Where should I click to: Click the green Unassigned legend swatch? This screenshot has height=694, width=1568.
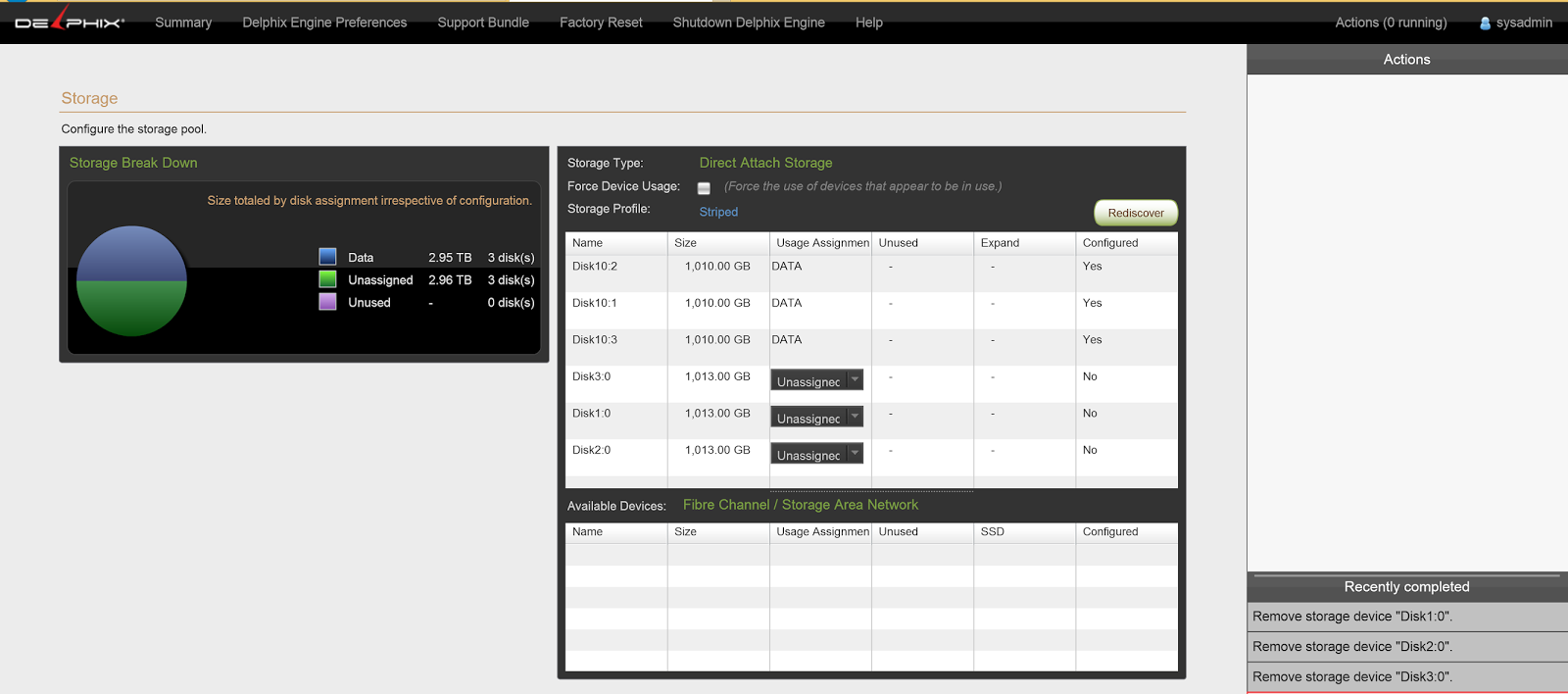pyautogui.click(x=327, y=279)
